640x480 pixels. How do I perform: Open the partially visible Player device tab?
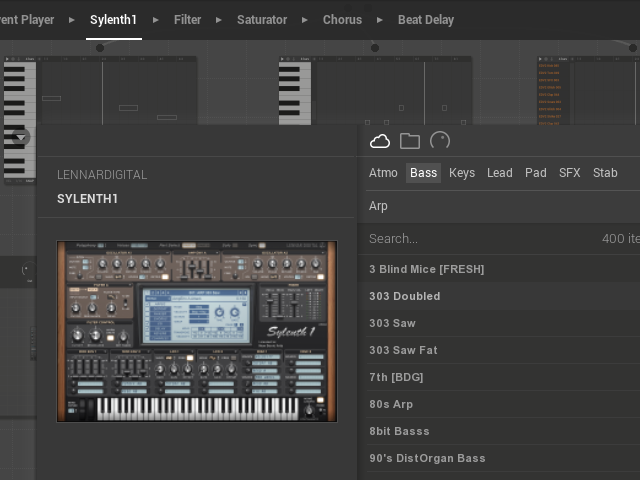[x=27, y=20]
